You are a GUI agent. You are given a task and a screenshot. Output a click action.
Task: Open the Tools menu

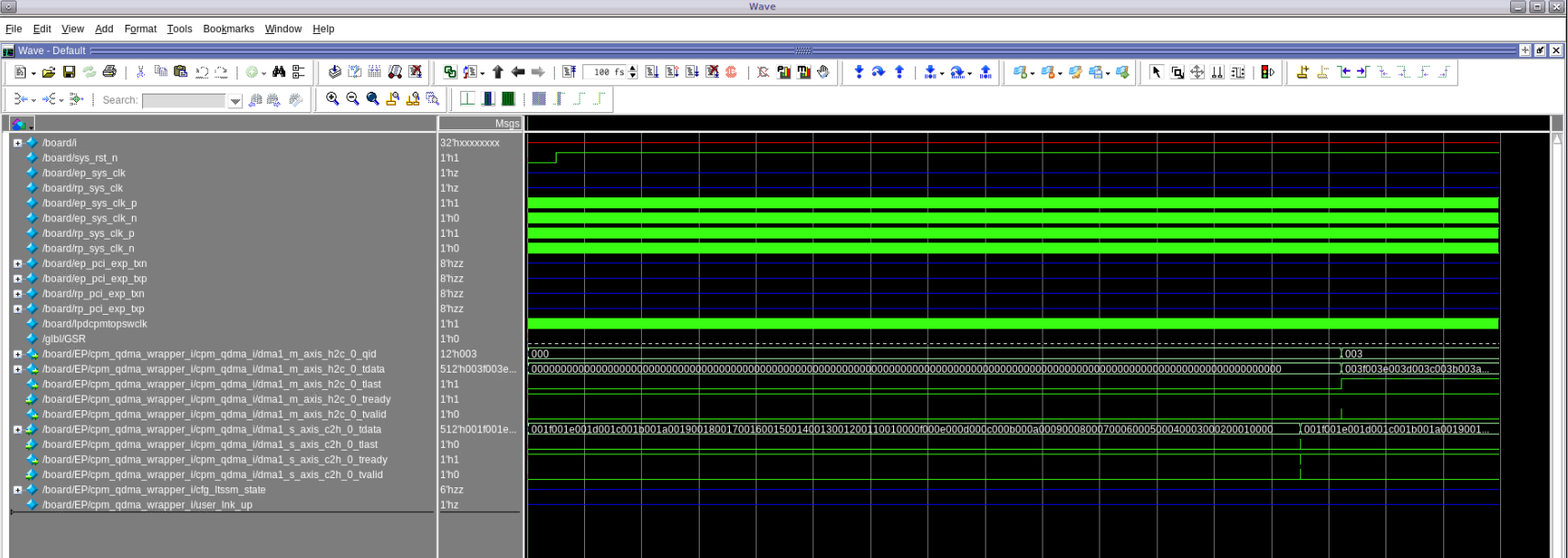click(180, 29)
